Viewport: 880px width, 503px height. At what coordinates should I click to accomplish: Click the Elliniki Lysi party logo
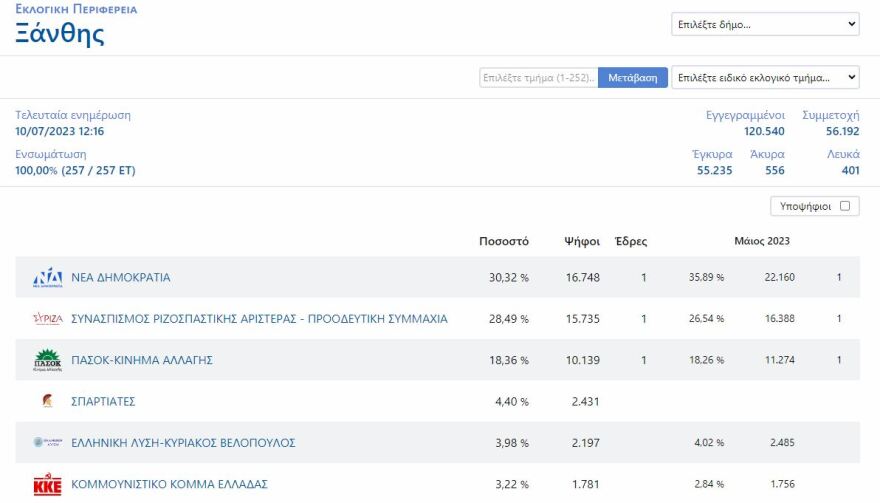click(x=47, y=443)
